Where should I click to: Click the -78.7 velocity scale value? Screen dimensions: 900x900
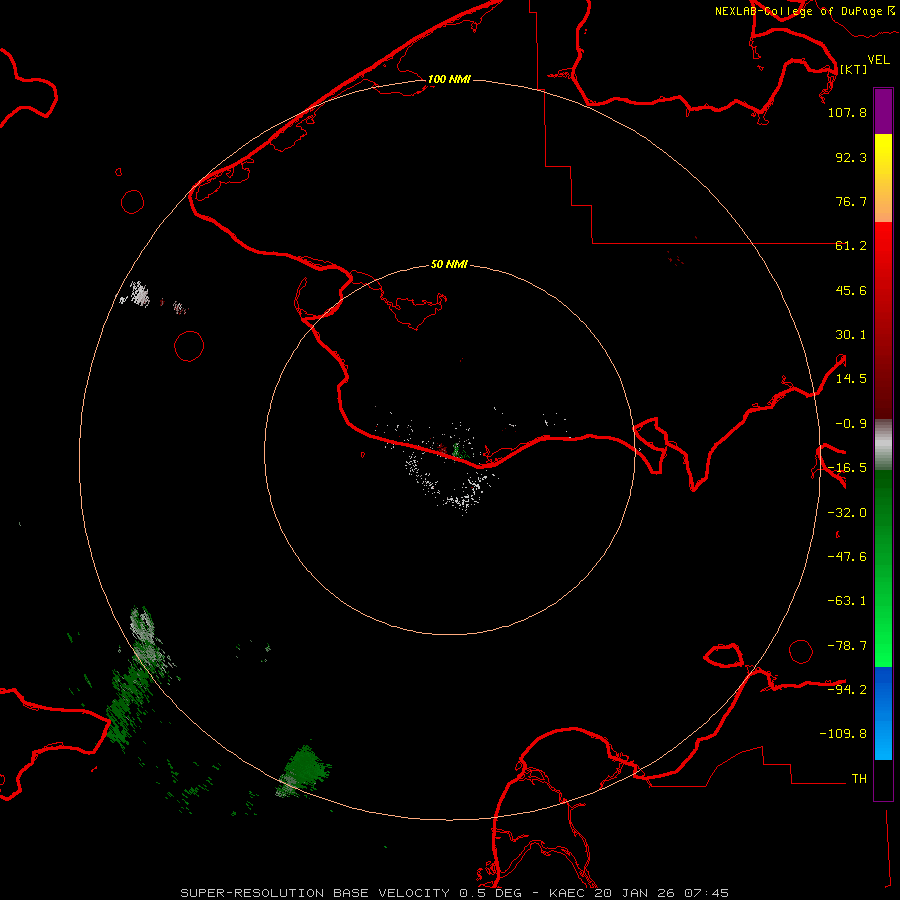click(847, 646)
